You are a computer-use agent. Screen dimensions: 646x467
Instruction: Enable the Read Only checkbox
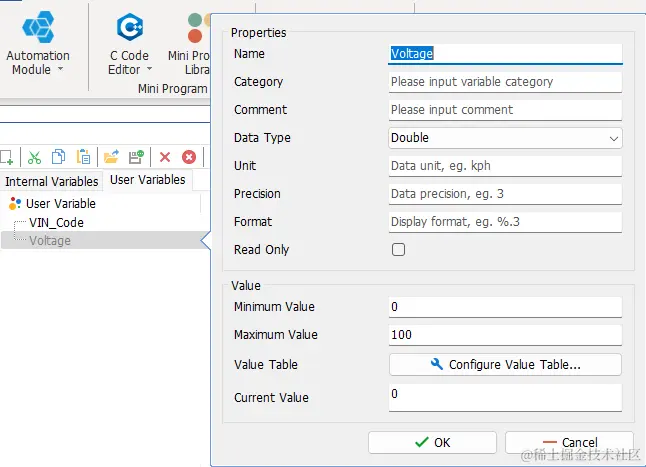[x=398, y=250]
